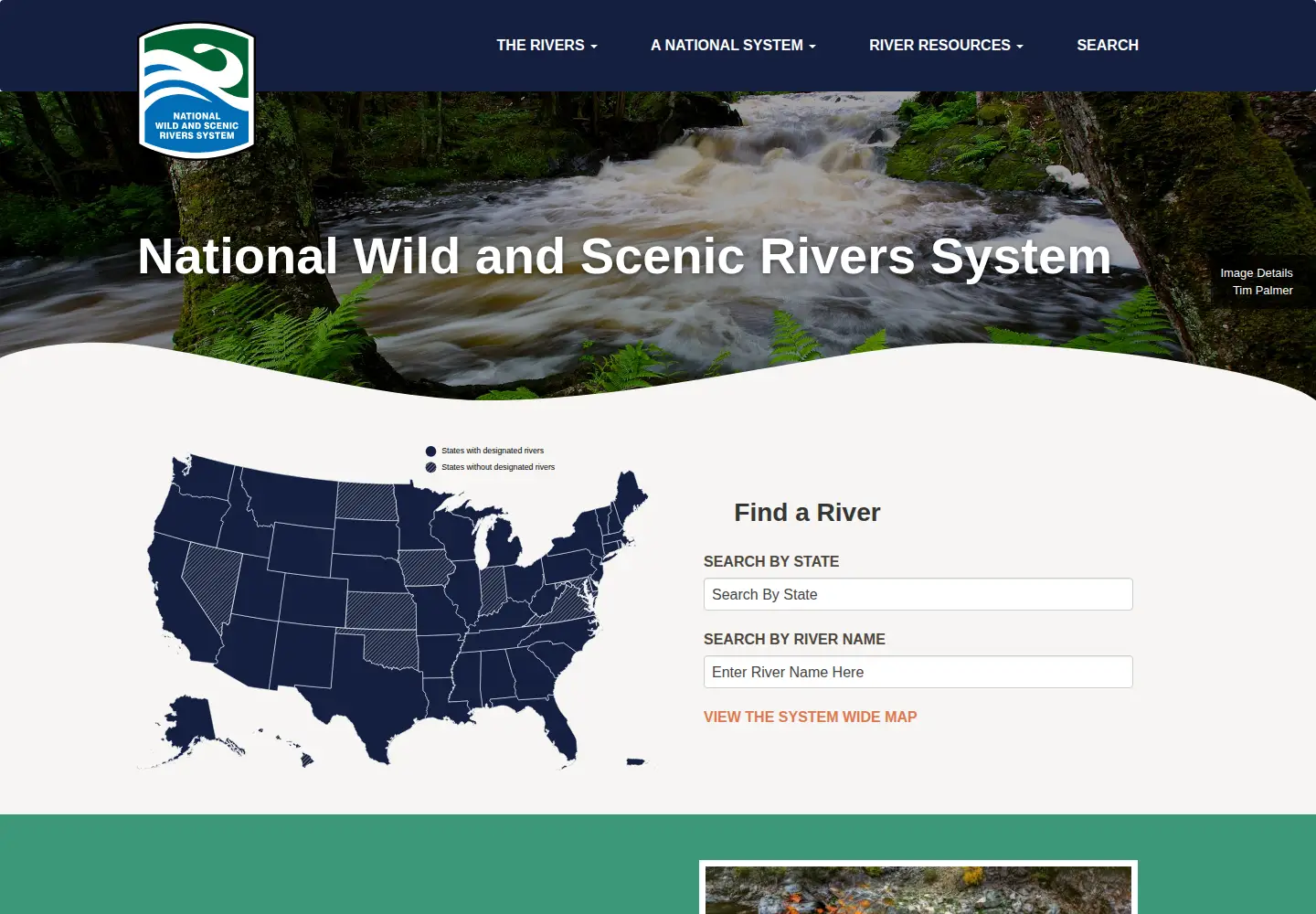Click the National Wild and Scenic Rivers logo
Screen dimensions: 1316x914
[196, 90]
